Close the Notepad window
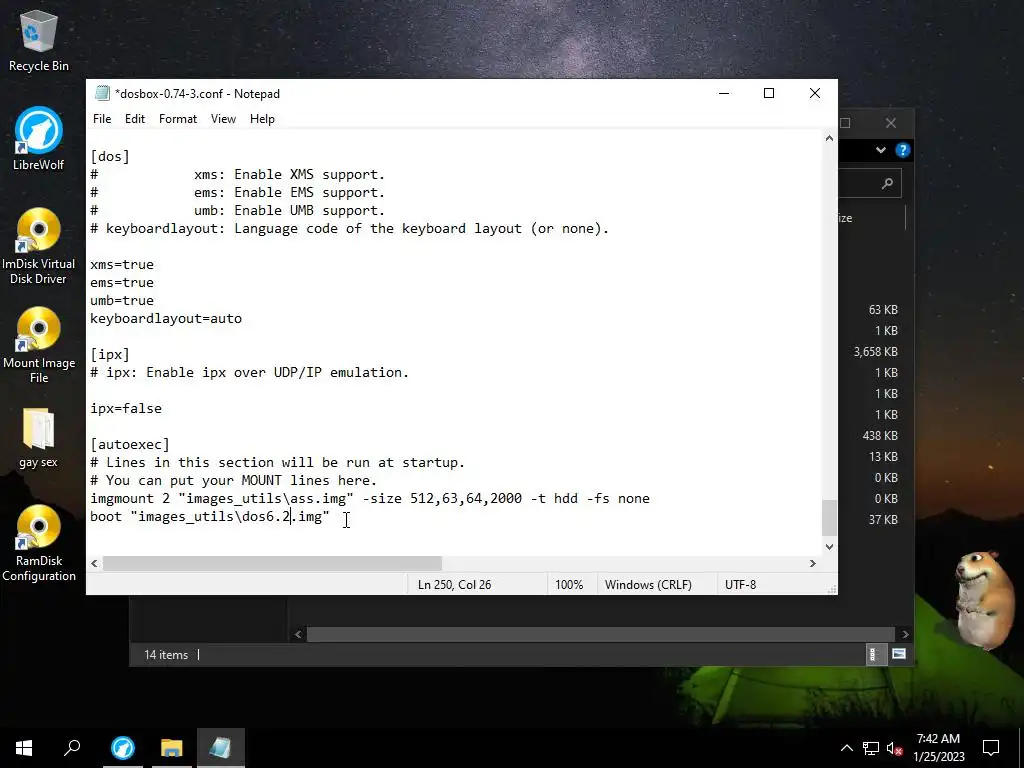1024x768 pixels. tap(815, 93)
